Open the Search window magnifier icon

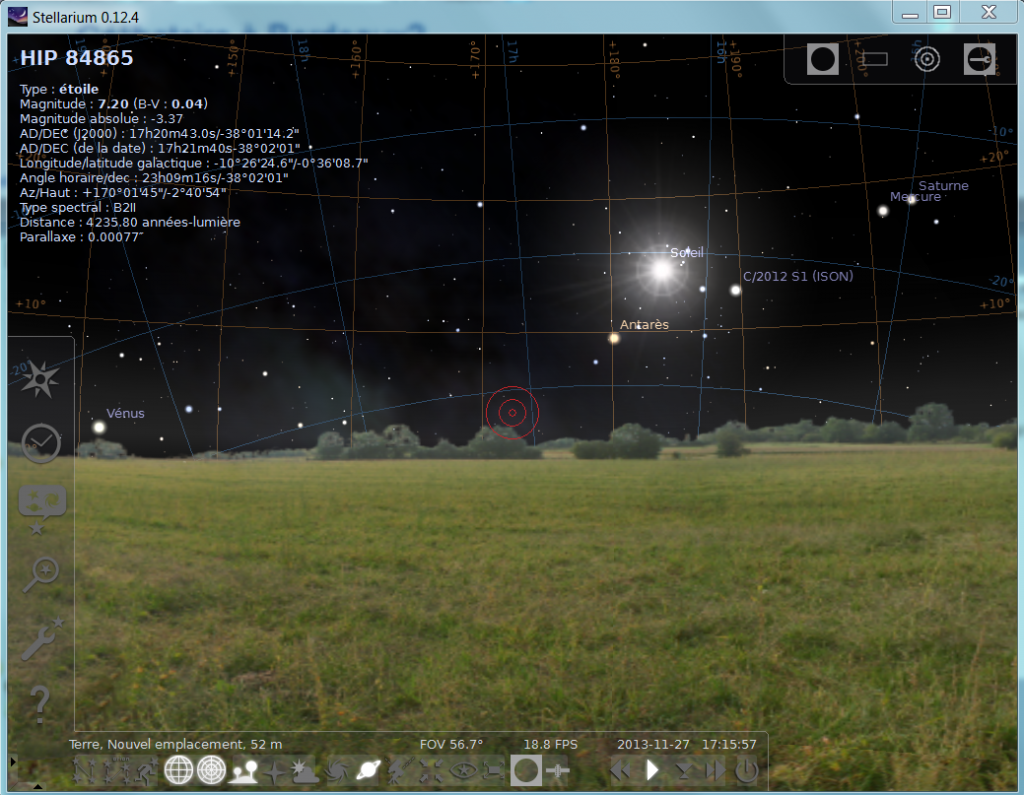coord(41,574)
